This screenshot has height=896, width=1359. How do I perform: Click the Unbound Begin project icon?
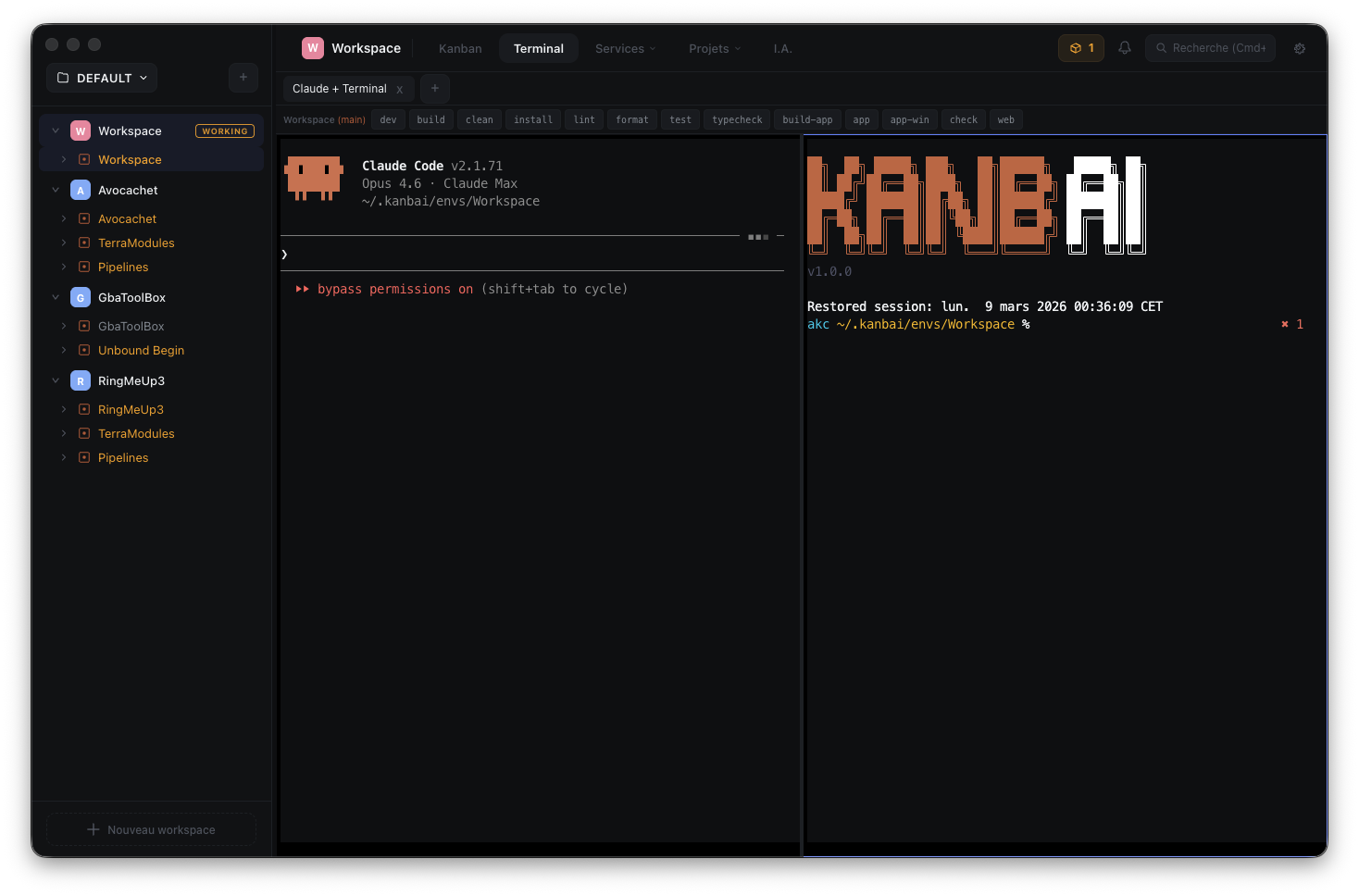[x=84, y=351]
